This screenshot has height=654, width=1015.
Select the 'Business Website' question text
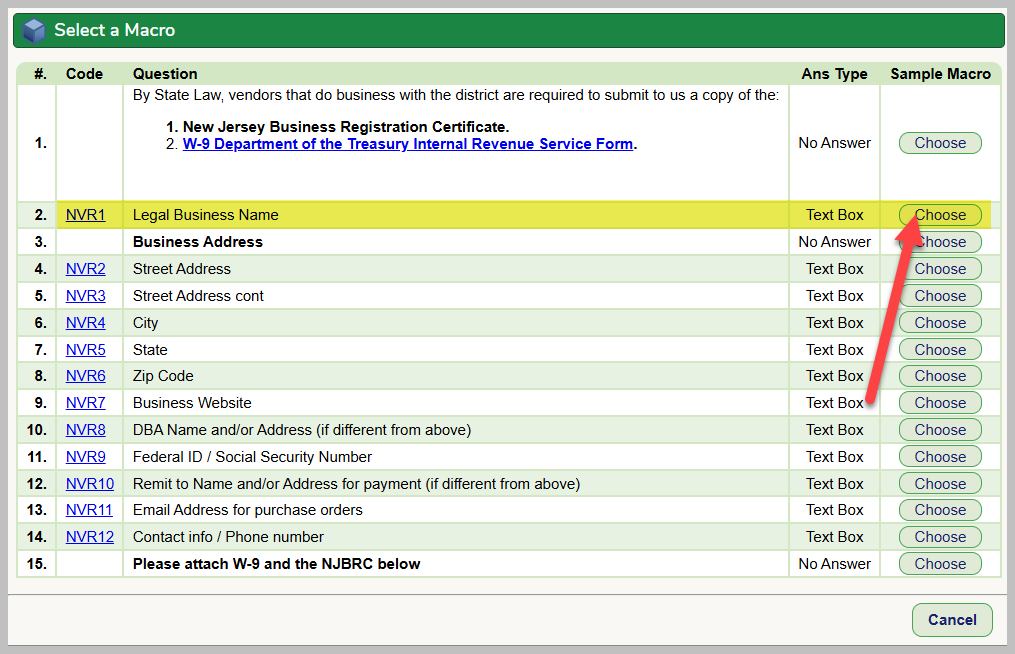coord(192,403)
